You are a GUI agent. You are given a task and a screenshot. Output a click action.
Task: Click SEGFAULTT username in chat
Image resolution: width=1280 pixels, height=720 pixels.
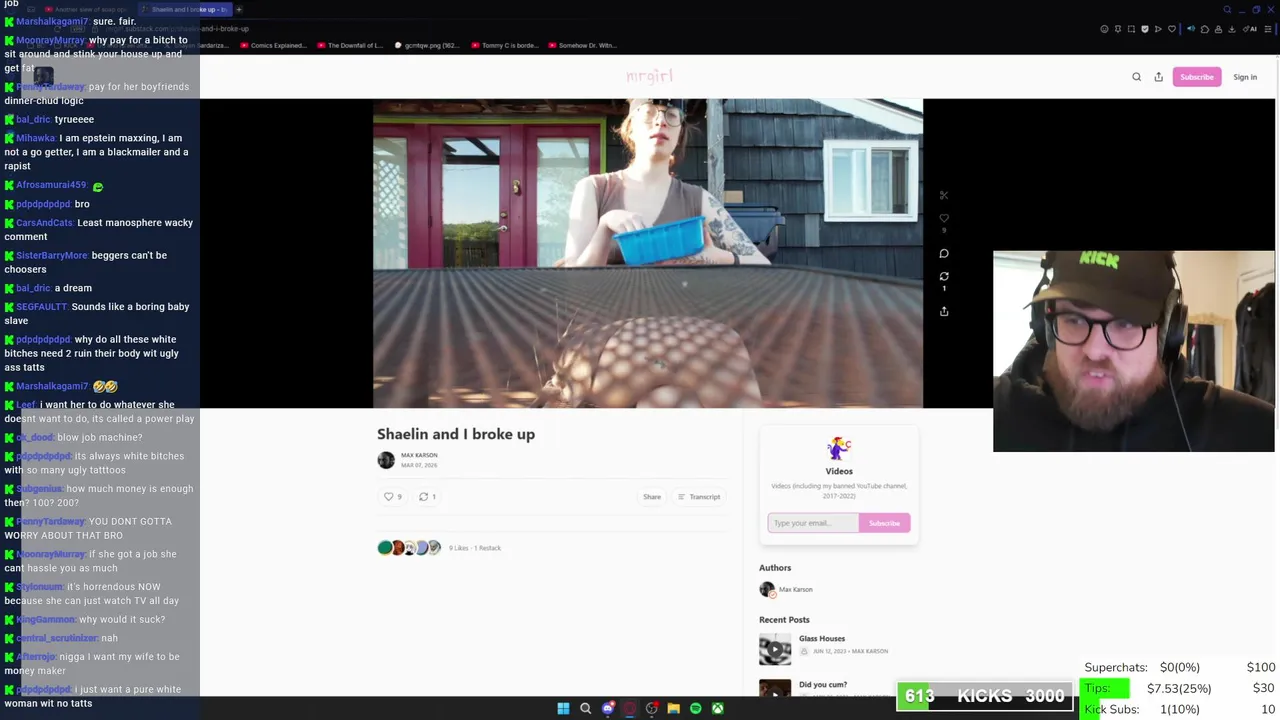click(x=42, y=307)
